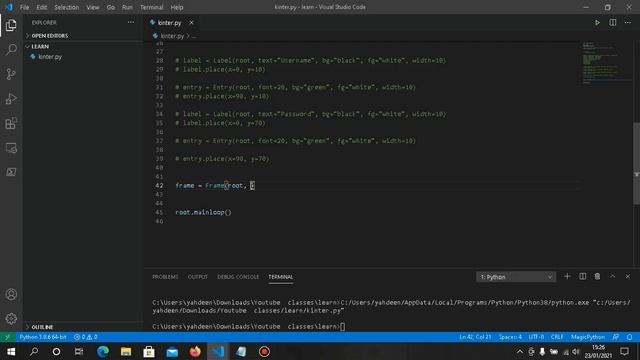Open the terminal selector dropdown '1: Python'
Viewport: 640px width, 360px height.
click(516, 277)
